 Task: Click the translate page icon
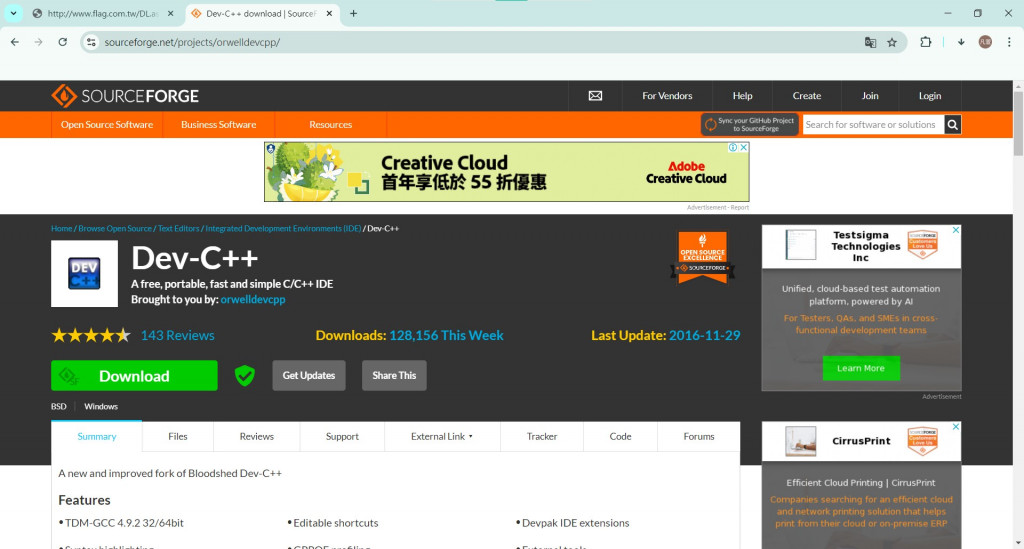(870, 42)
